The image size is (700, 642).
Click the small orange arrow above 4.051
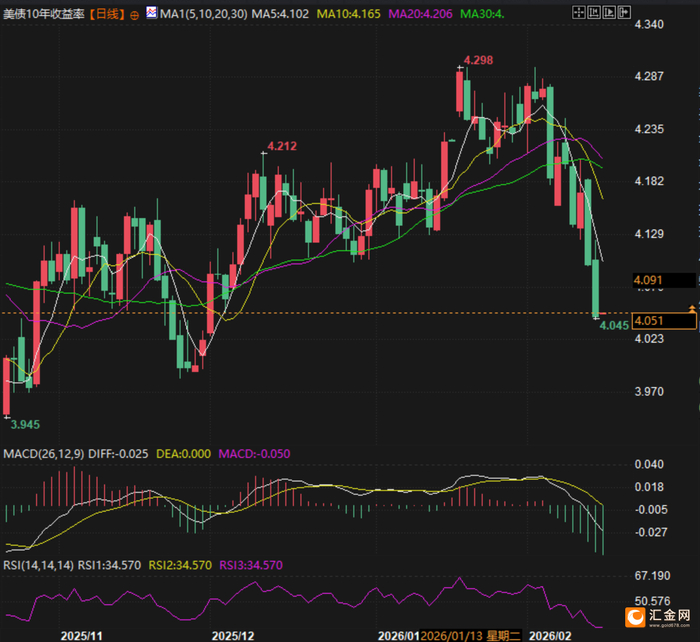pyautogui.click(x=692, y=308)
